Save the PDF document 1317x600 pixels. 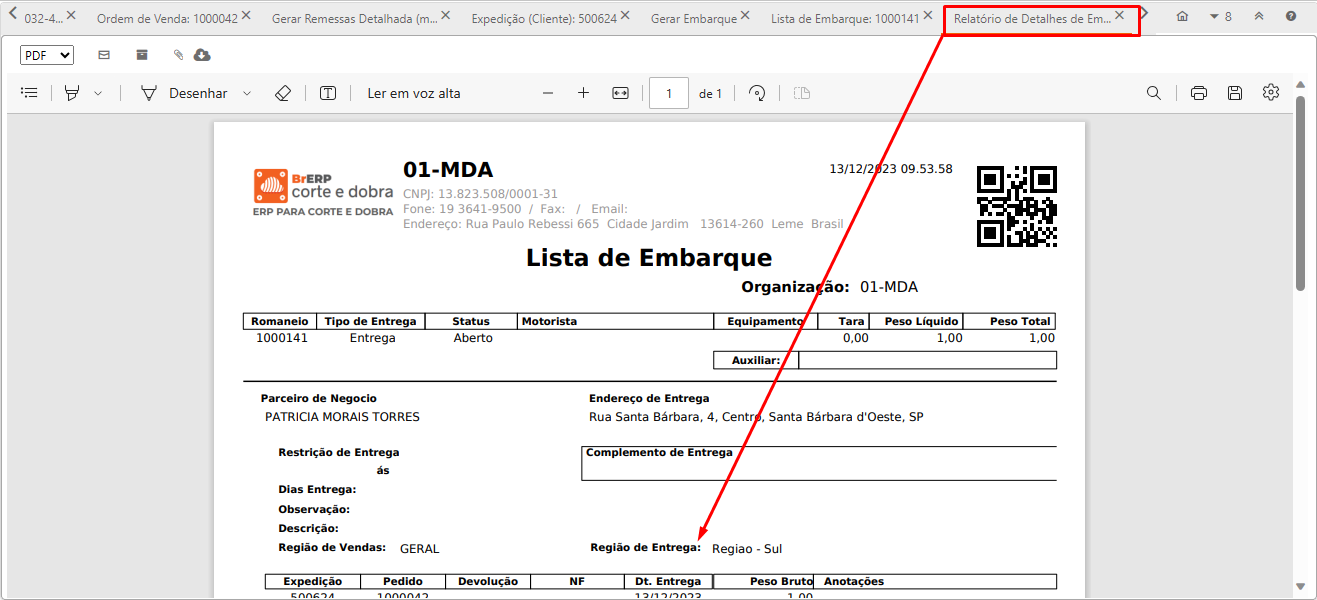coord(1234,92)
